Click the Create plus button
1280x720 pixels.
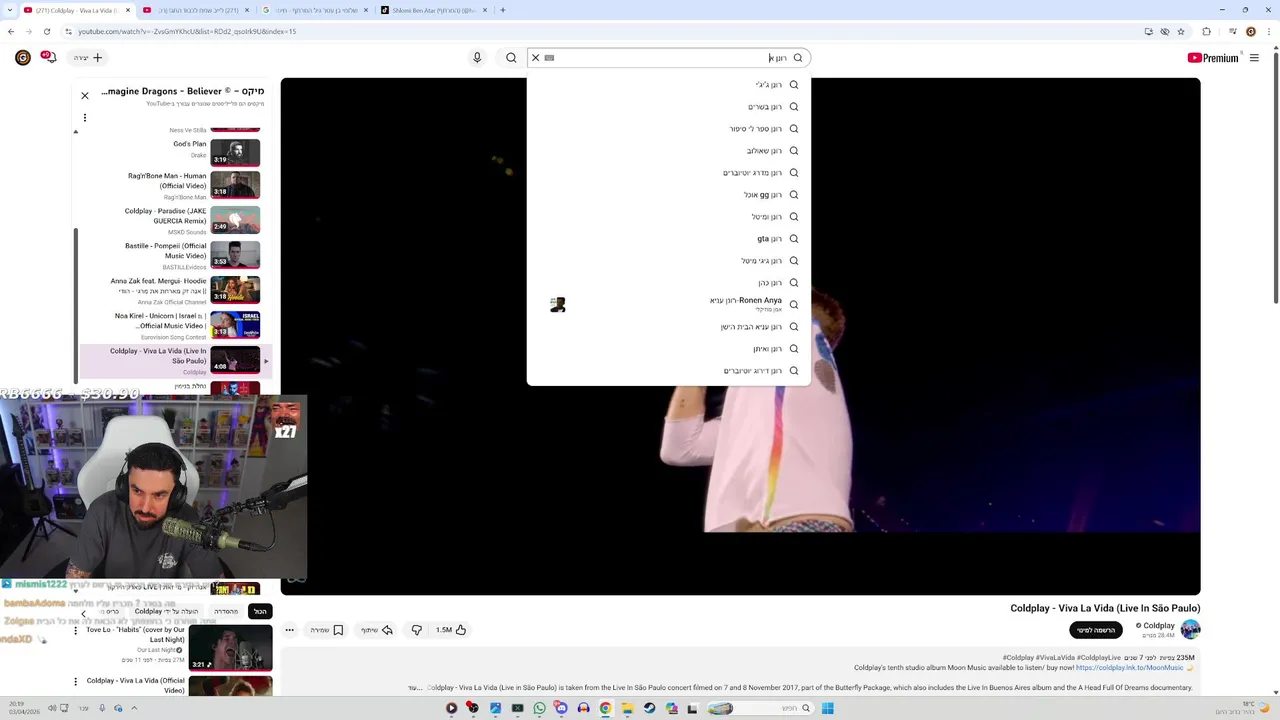point(88,58)
